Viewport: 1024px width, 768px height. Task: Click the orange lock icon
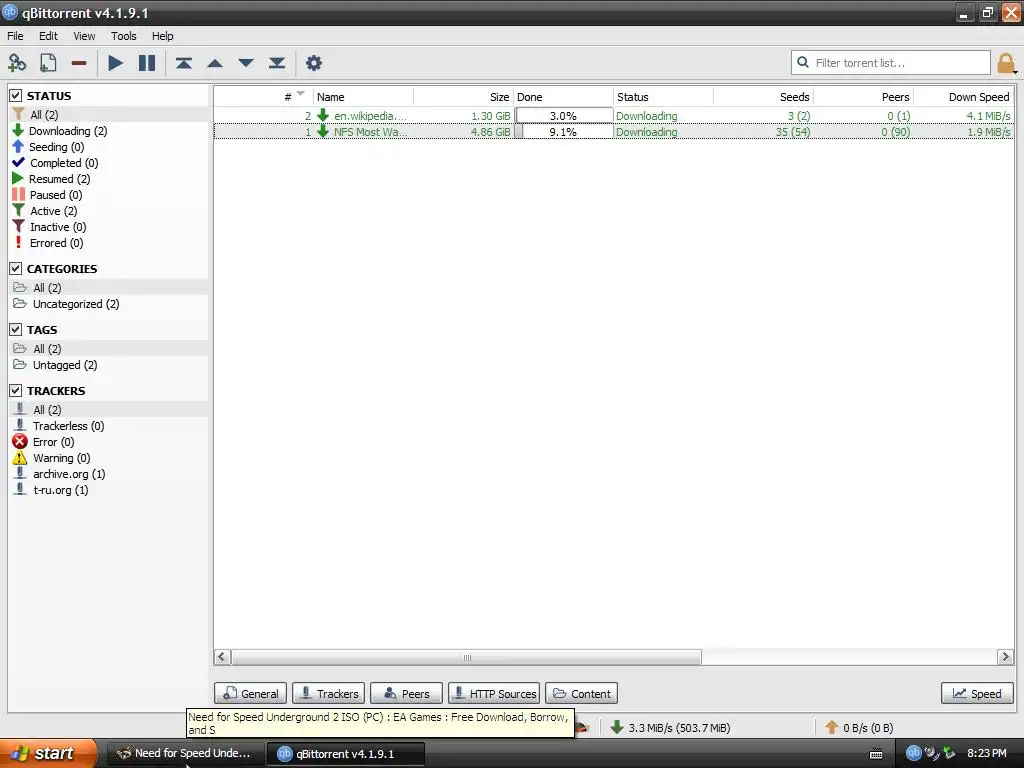pos(1006,63)
